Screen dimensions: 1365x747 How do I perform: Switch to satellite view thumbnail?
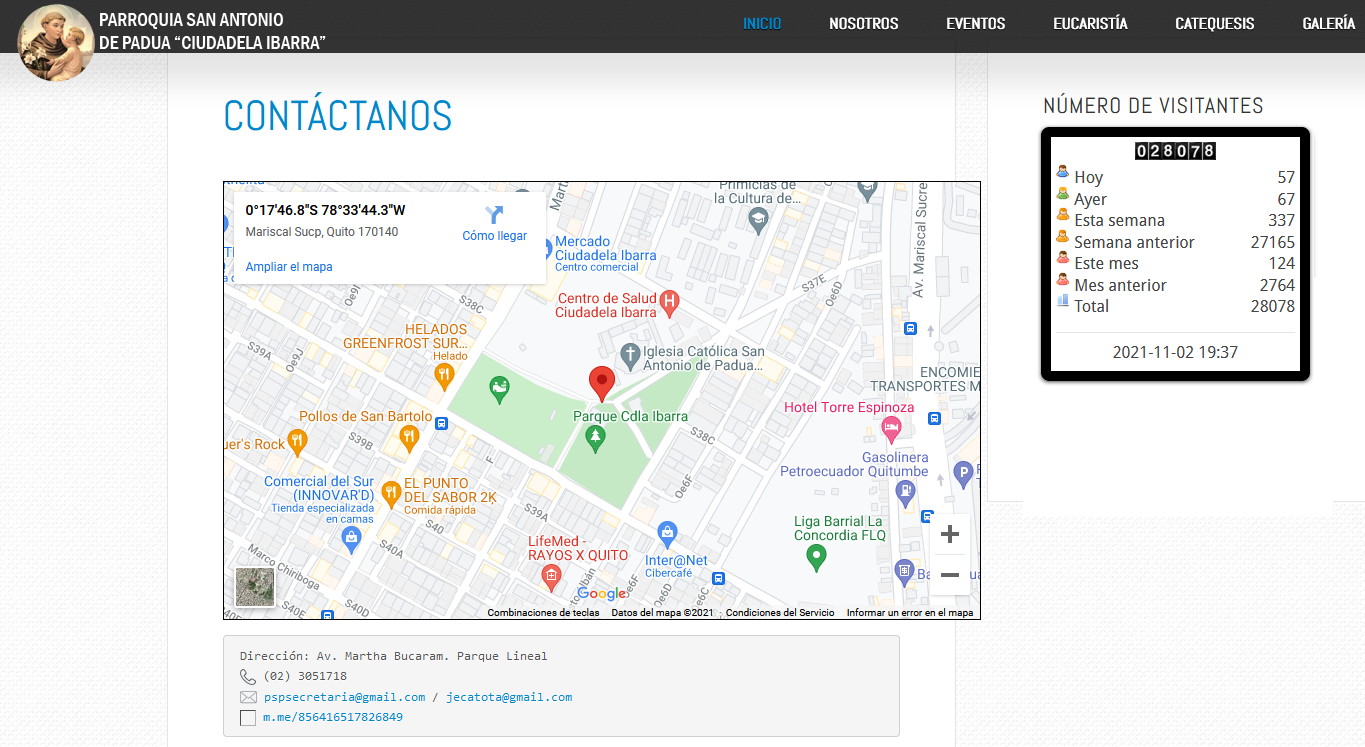pos(254,587)
